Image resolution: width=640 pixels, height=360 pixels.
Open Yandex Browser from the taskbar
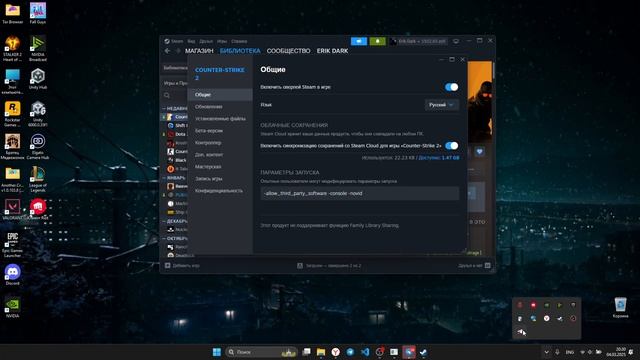pyautogui.click(x=336, y=352)
